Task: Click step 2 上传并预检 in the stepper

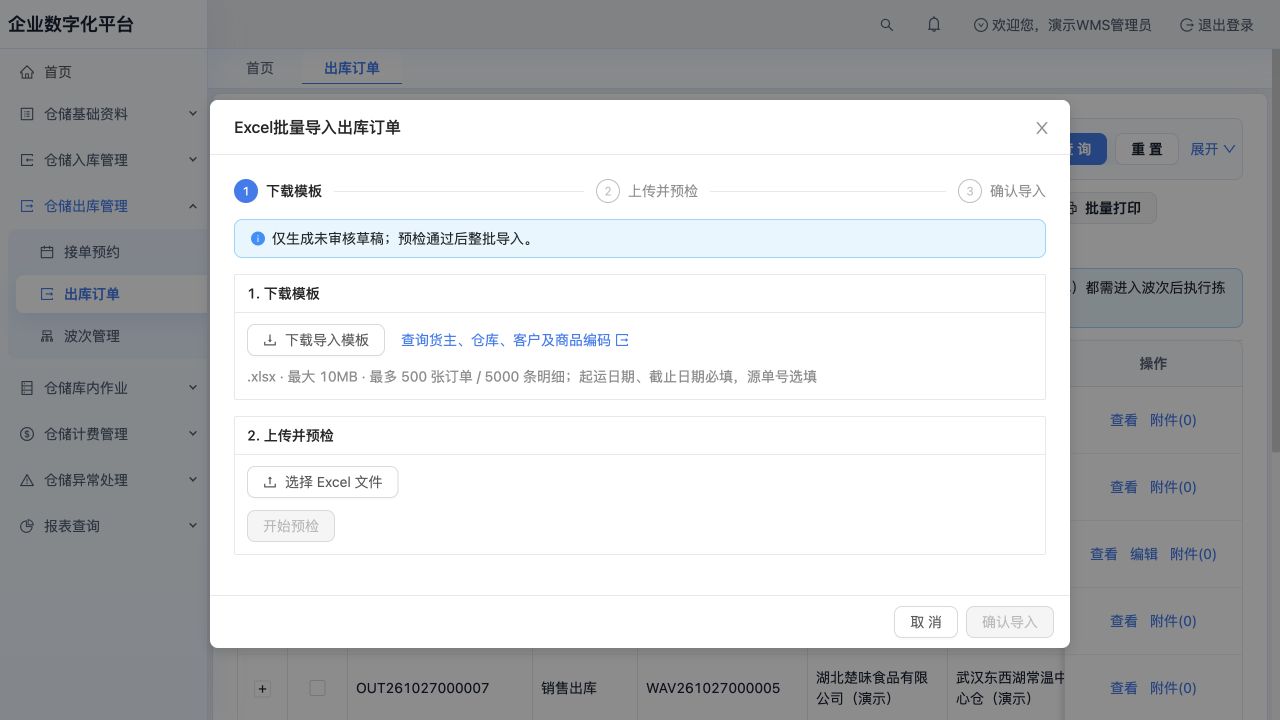Action: coord(647,191)
